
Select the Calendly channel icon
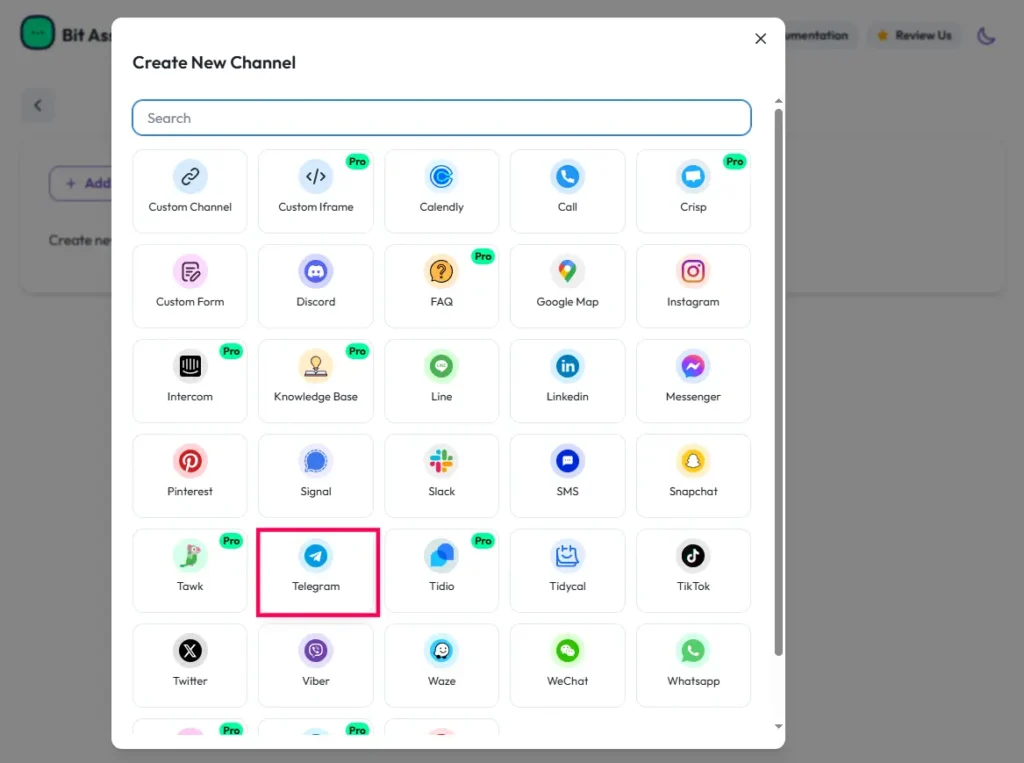click(x=441, y=178)
